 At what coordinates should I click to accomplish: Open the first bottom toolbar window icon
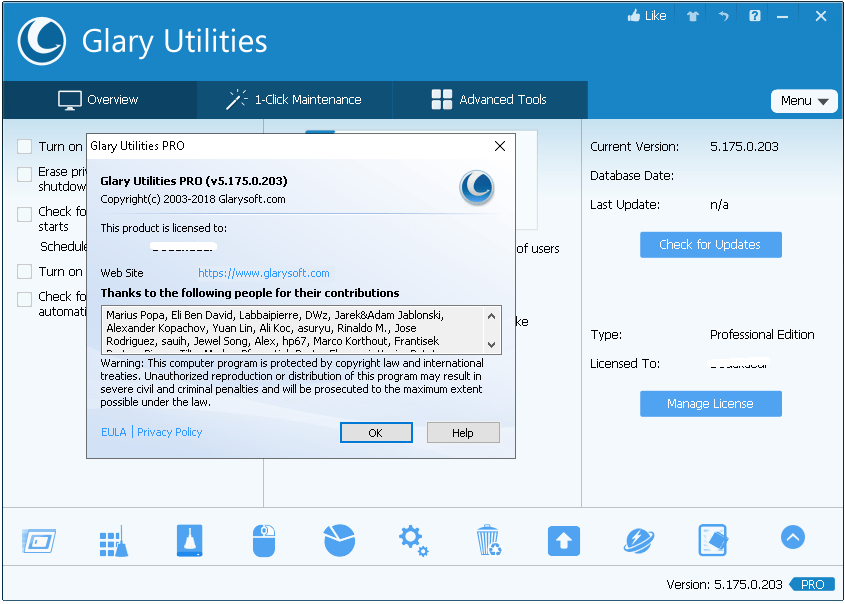39,540
